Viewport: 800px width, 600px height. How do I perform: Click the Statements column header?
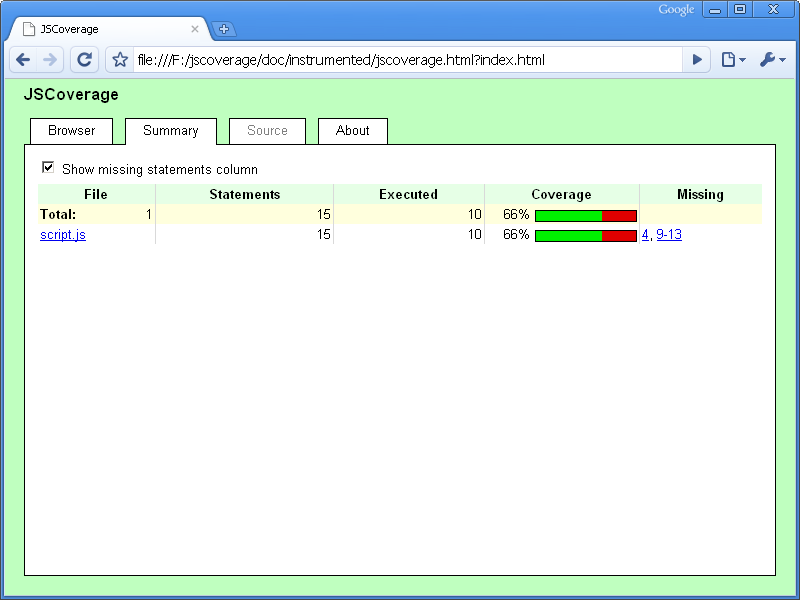click(244, 194)
